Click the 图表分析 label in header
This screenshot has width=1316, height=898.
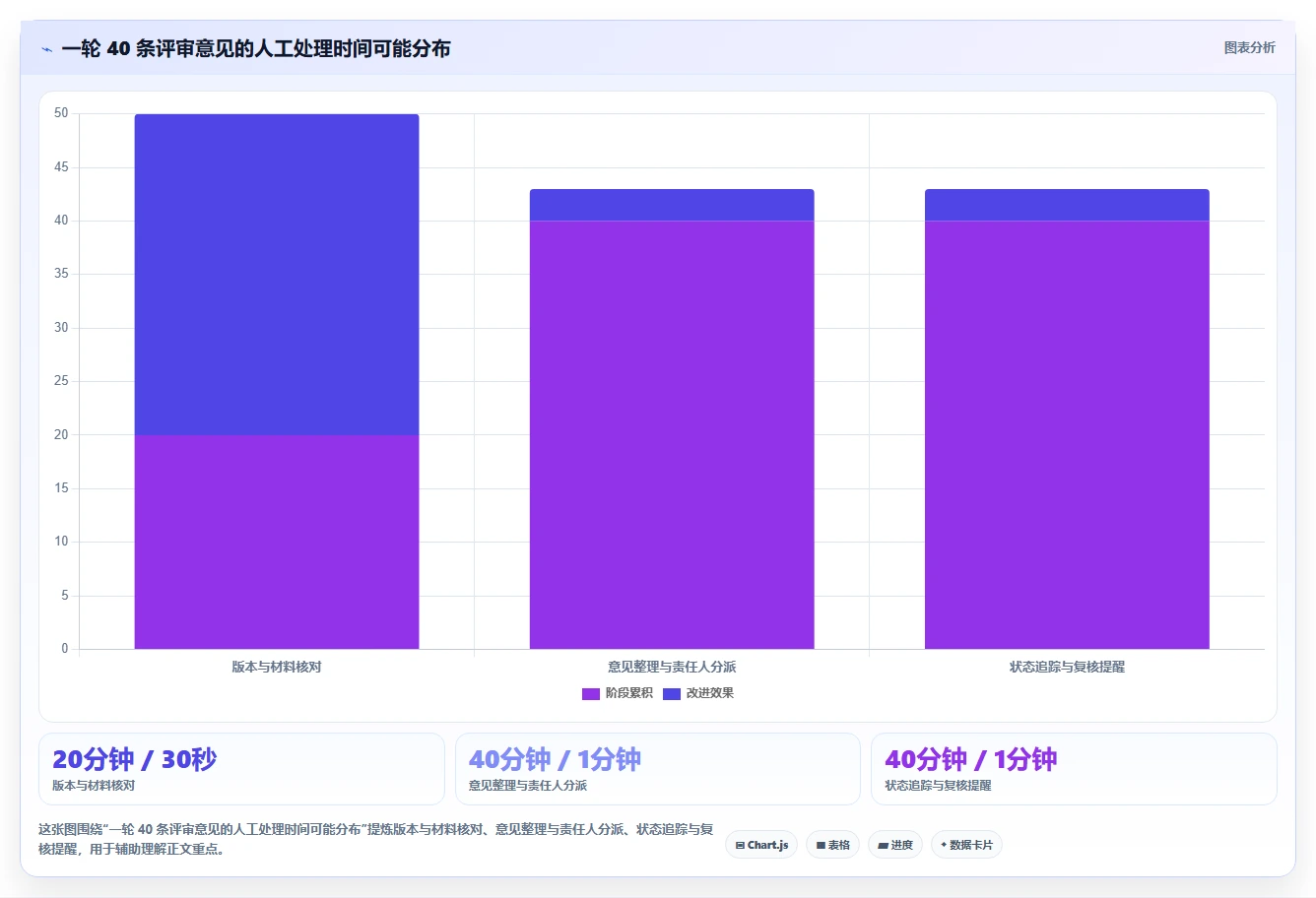[x=1249, y=47]
